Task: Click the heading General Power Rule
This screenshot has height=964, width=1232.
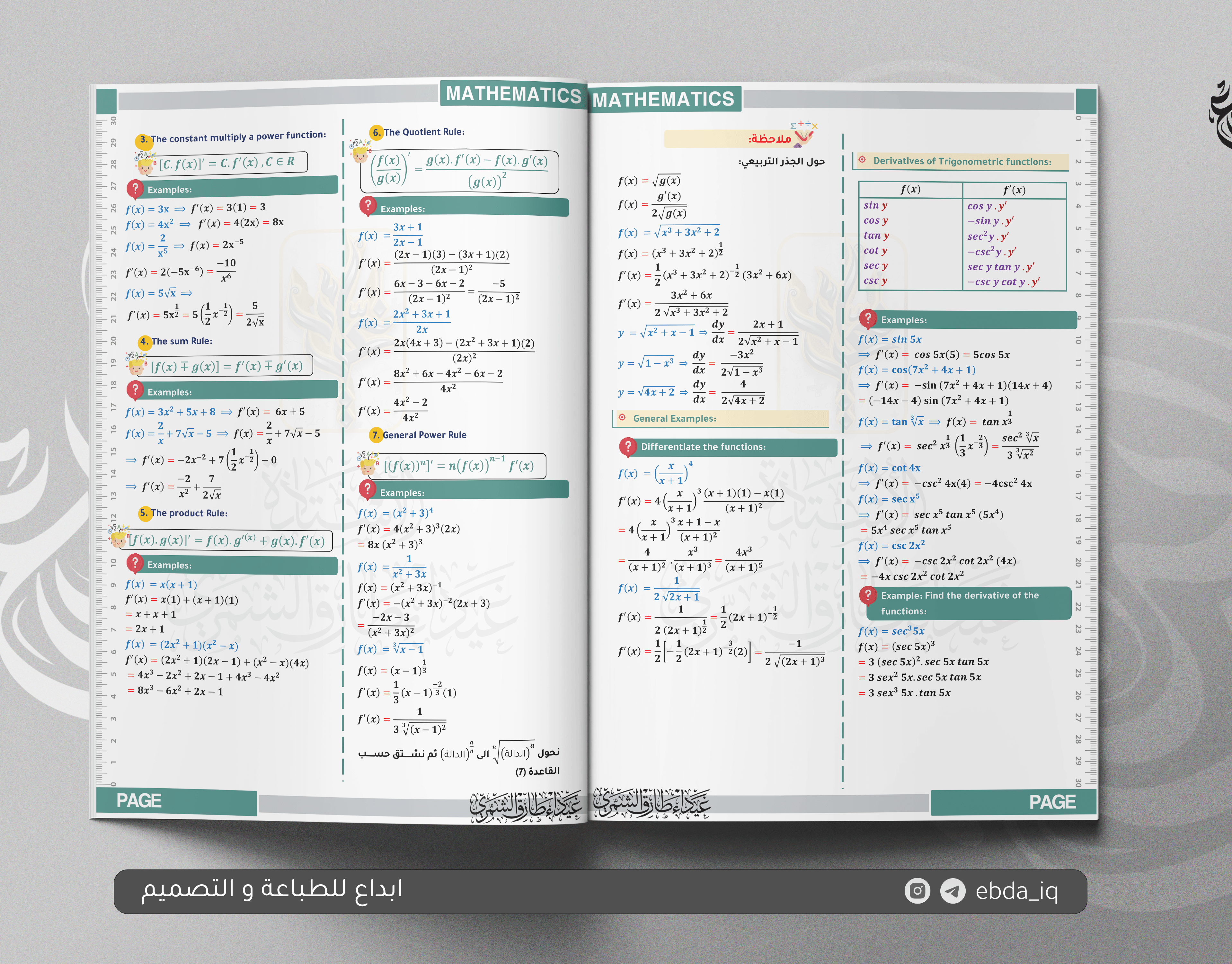Action: click(424, 435)
